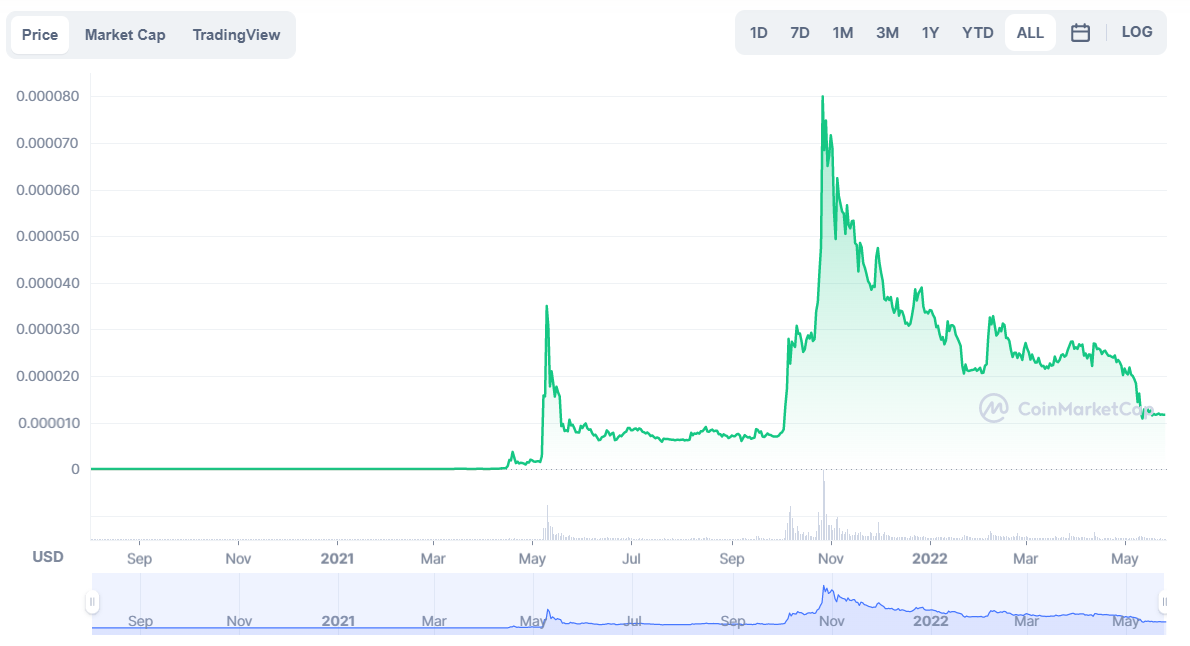Select the YTD time range
This screenshot has width=1190, height=646.
tap(978, 33)
